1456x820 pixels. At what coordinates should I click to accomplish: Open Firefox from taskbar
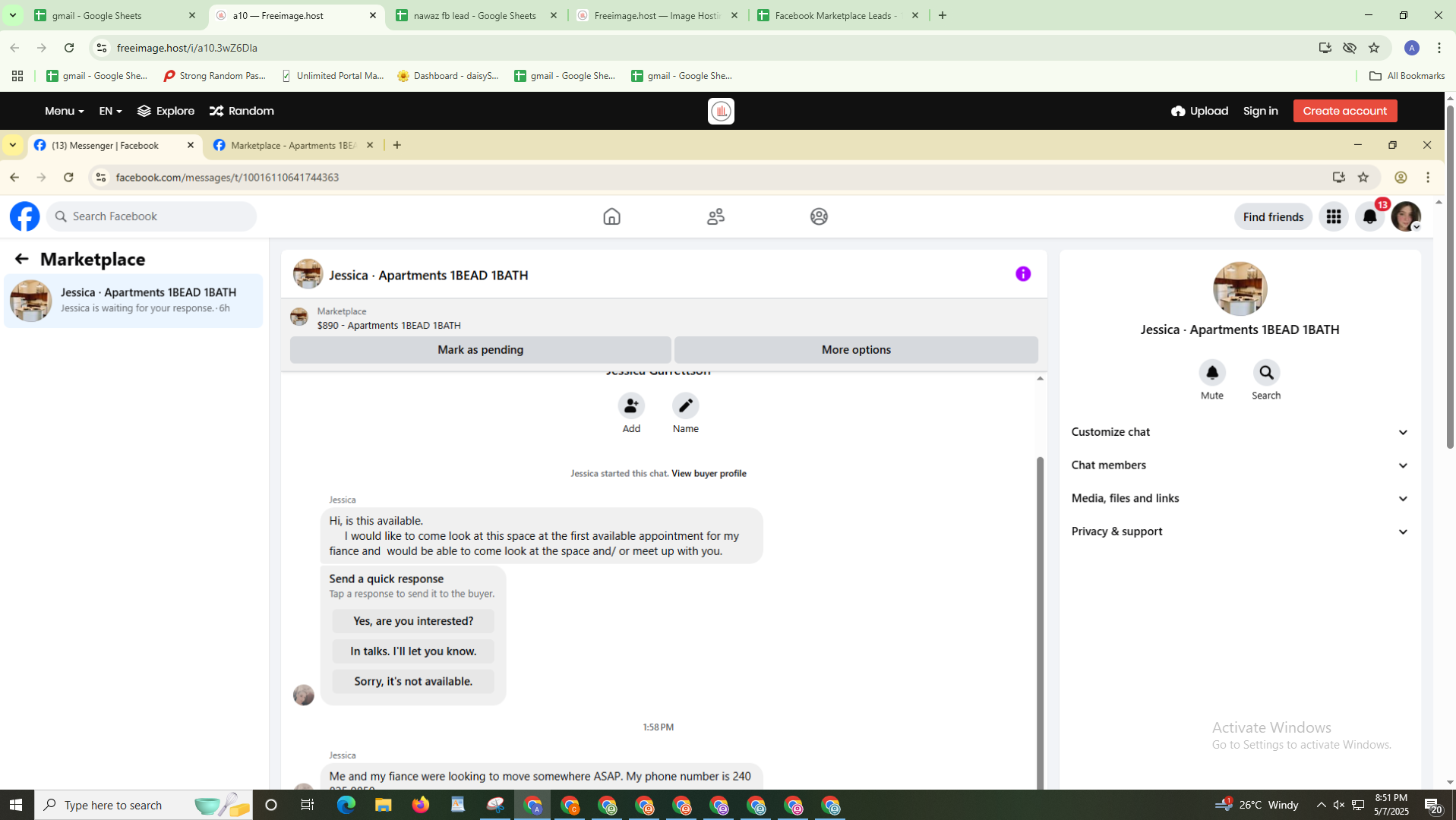click(420, 805)
